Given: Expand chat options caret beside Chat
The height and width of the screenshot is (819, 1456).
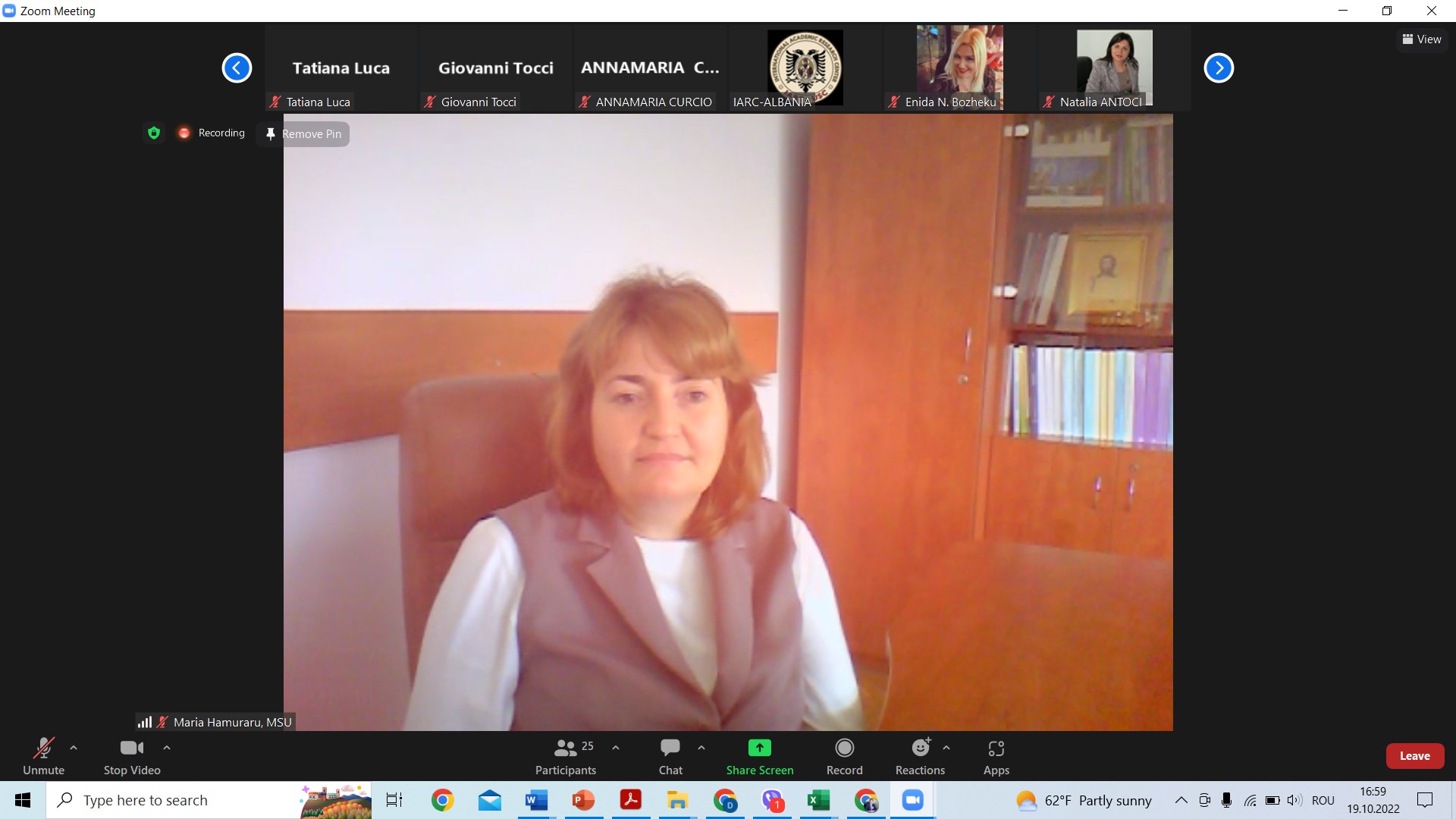Looking at the screenshot, I should [701, 748].
